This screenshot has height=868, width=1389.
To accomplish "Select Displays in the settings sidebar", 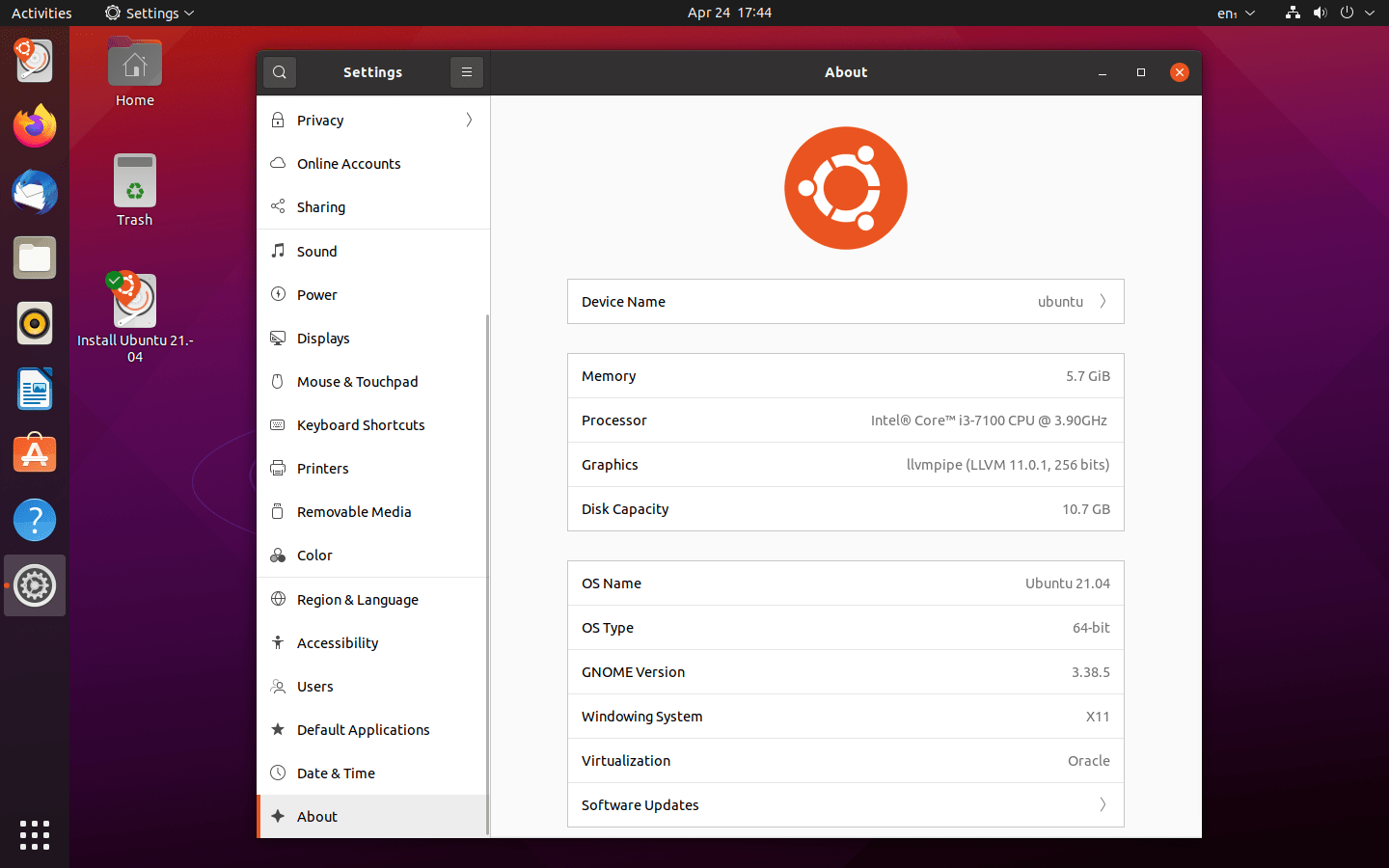I will [x=324, y=339].
